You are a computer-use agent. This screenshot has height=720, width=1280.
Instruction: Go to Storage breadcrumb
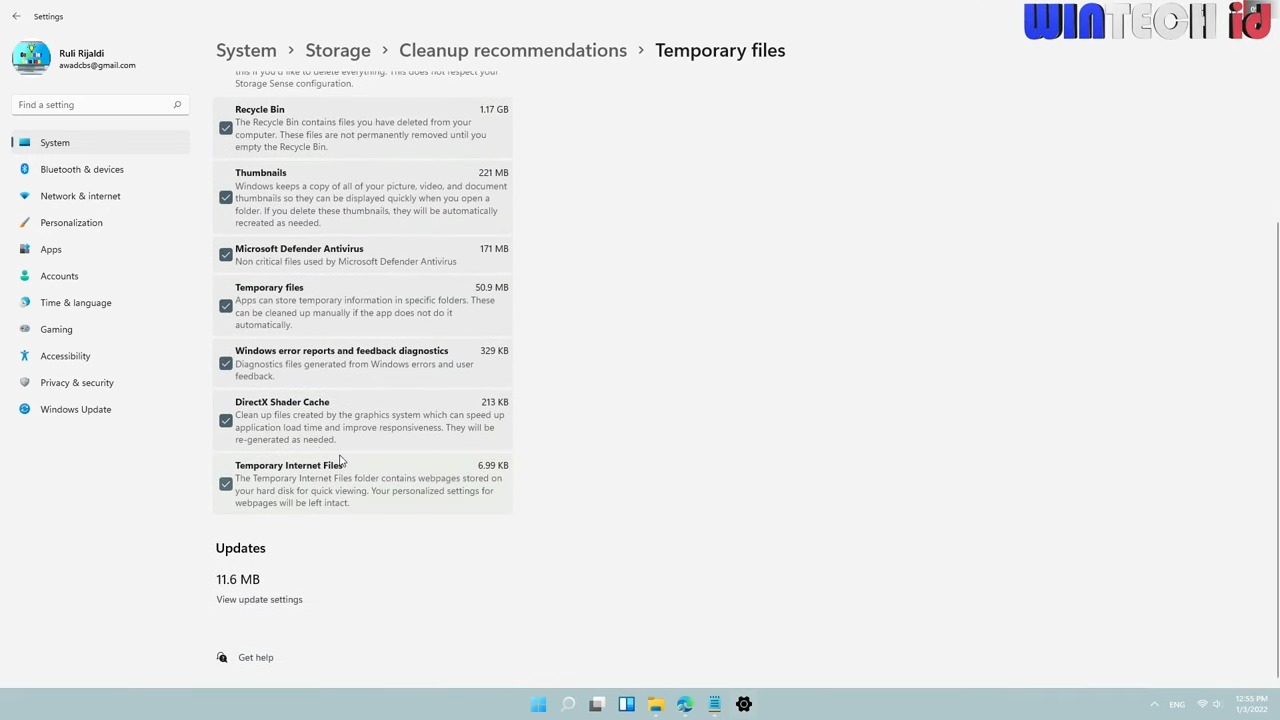[338, 50]
